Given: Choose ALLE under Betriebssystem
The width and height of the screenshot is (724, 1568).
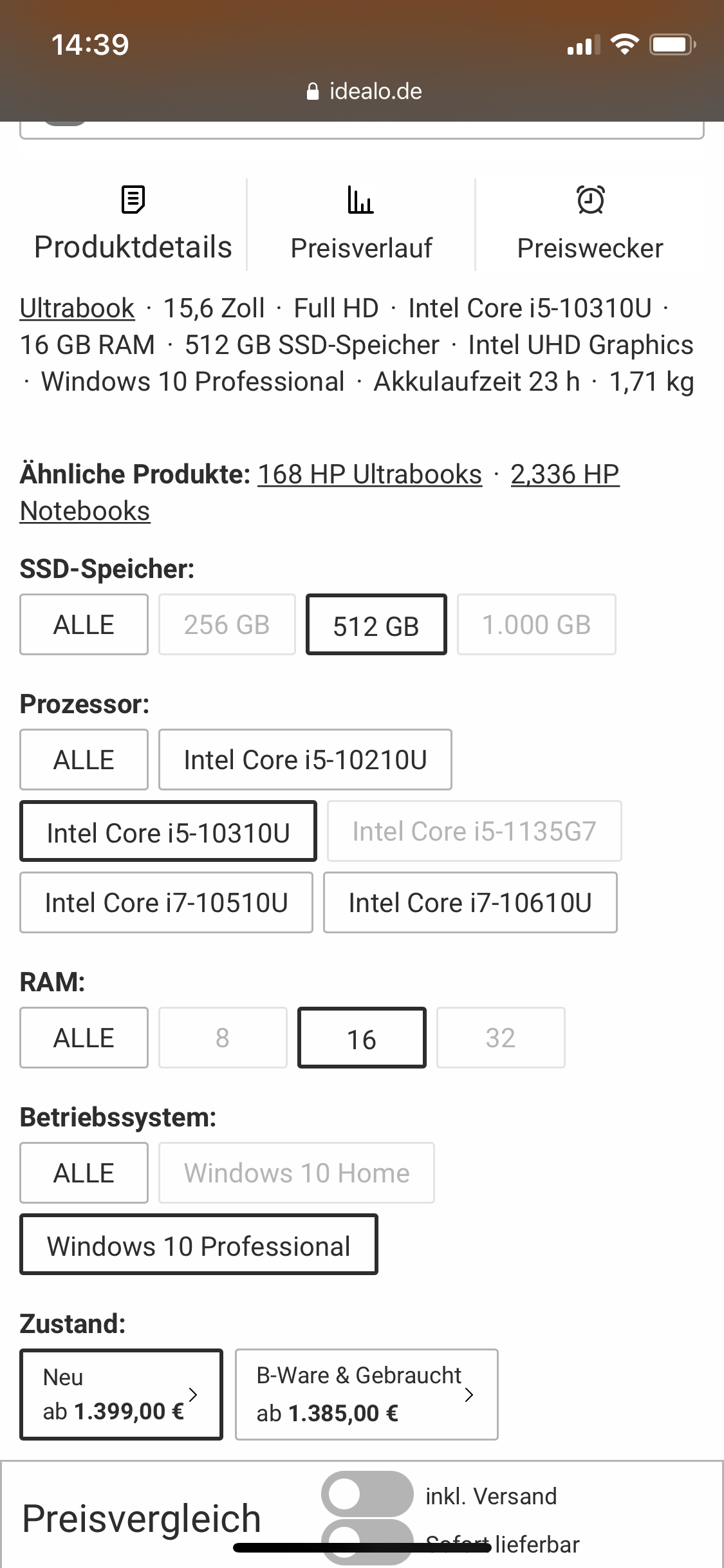Looking at the screenshot, I should pyautogui.click(x=84, y=1173).
